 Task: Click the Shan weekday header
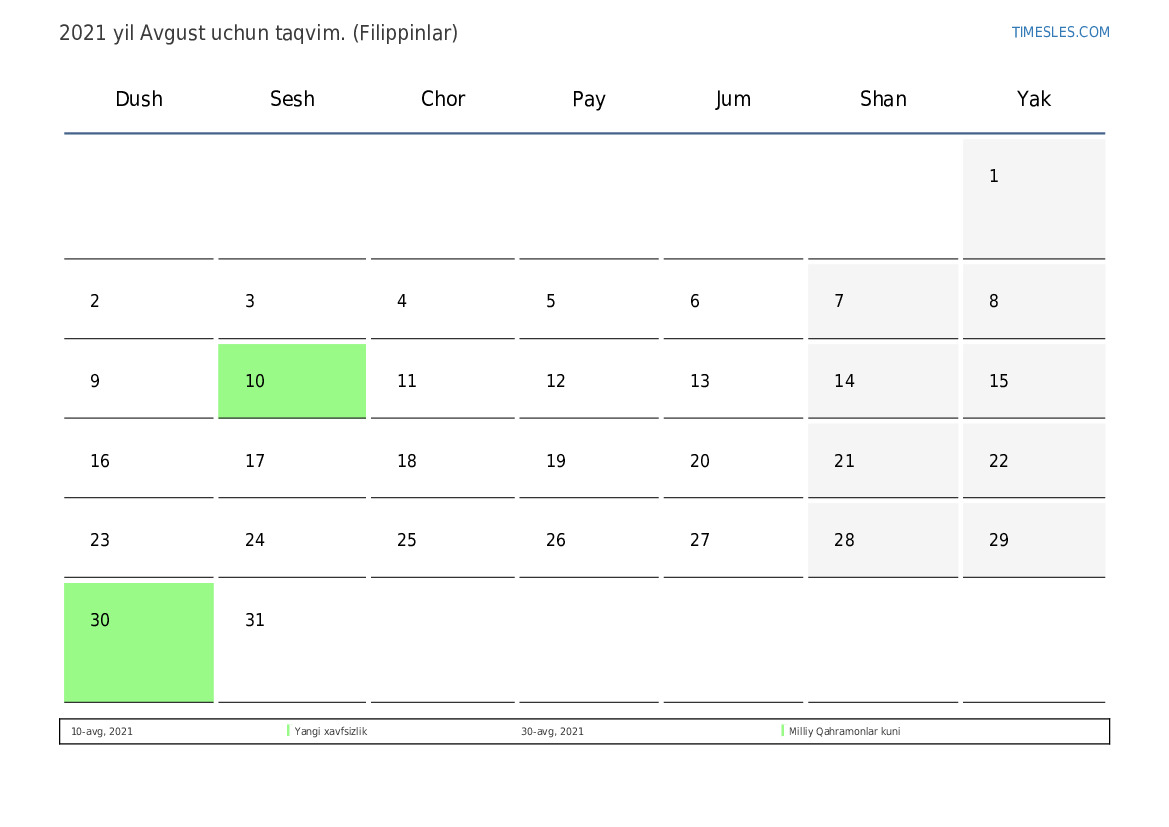883,99
